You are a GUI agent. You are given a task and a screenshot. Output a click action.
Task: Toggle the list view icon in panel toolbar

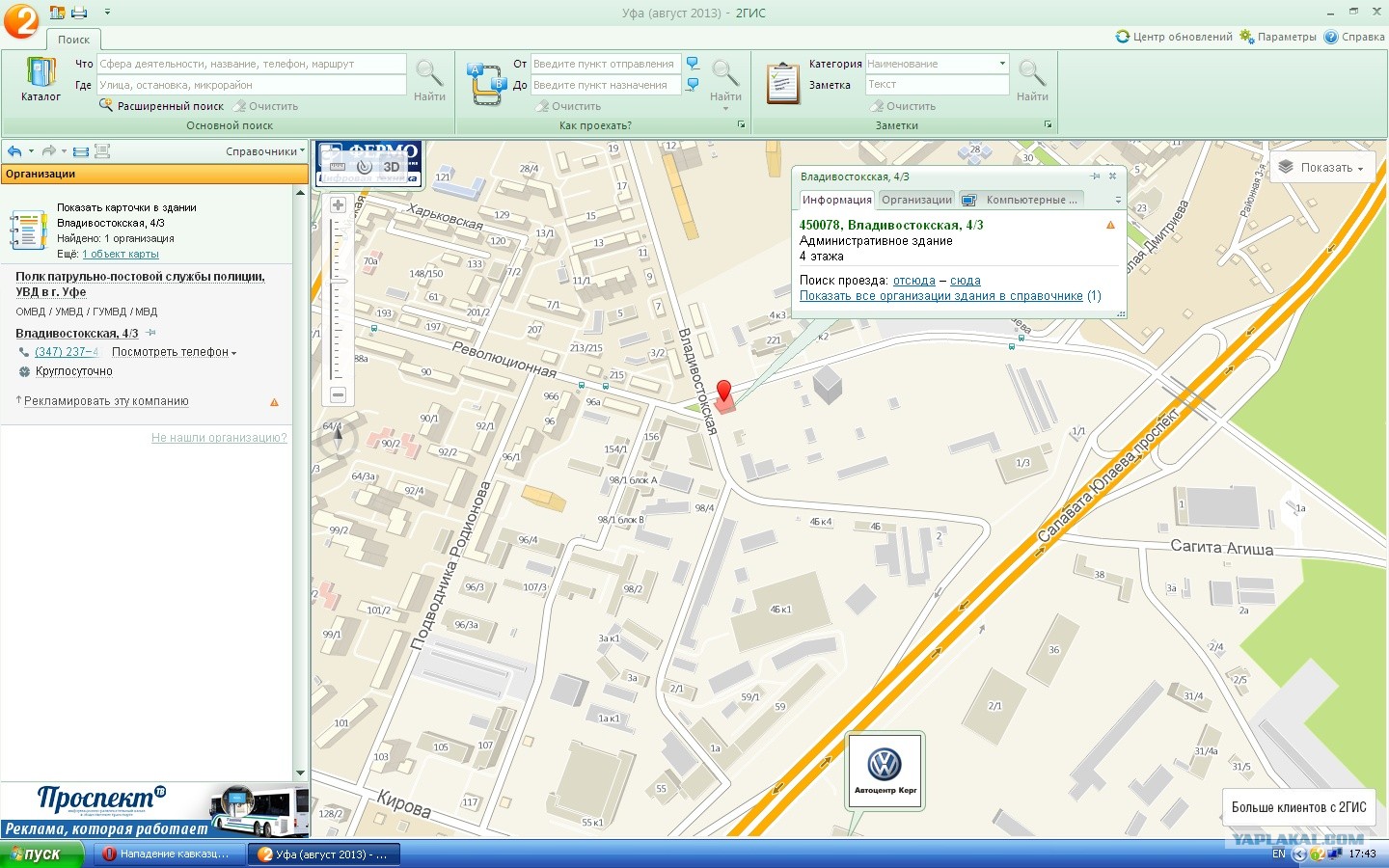point(81,151)
